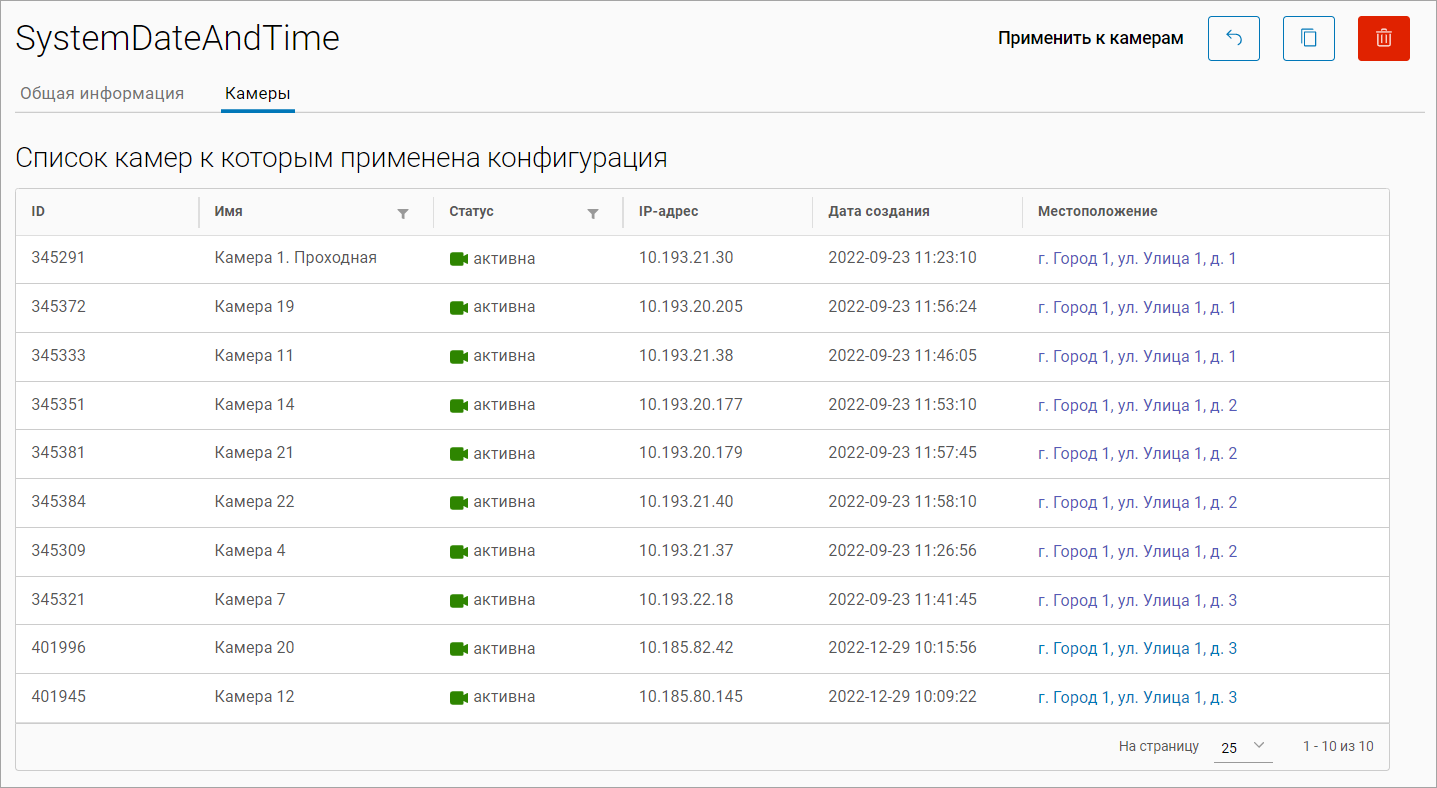Image resolution: width=1437 pixels, height=788 pixels.
Task: Click the red delete trash icon
Action: pyautogui.click(x=1383, y=38)
